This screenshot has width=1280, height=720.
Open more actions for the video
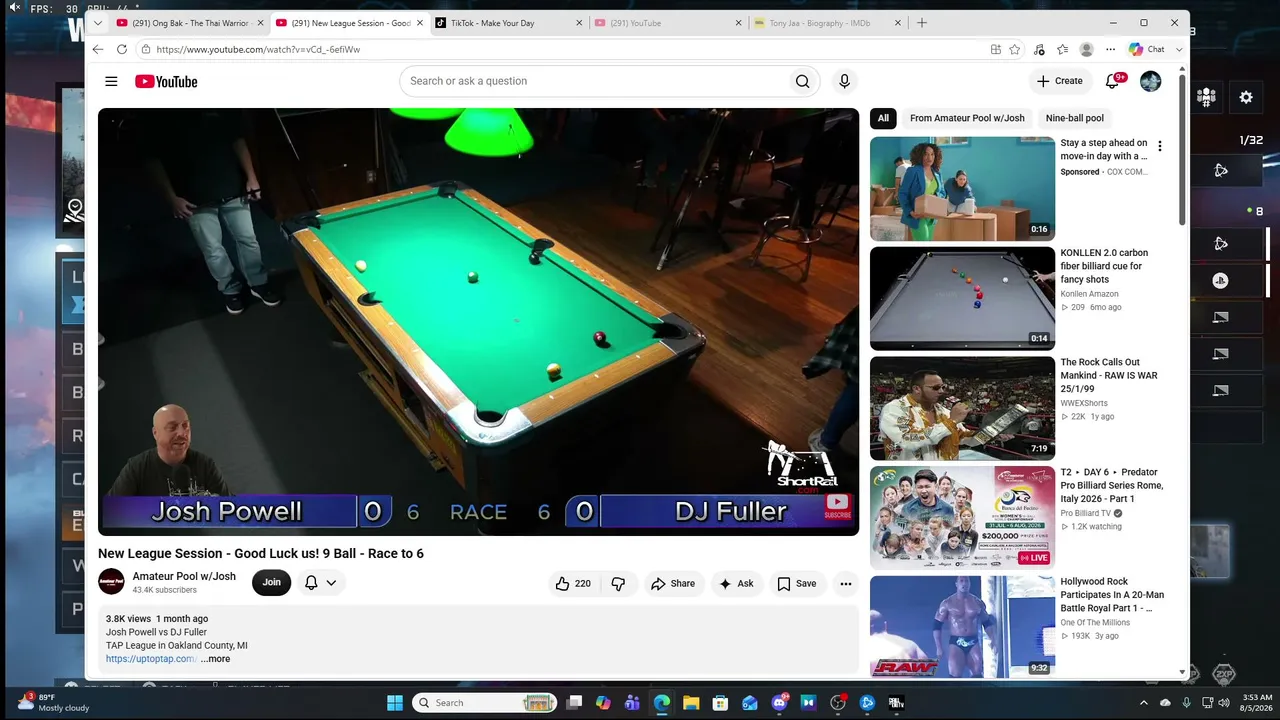846,584
